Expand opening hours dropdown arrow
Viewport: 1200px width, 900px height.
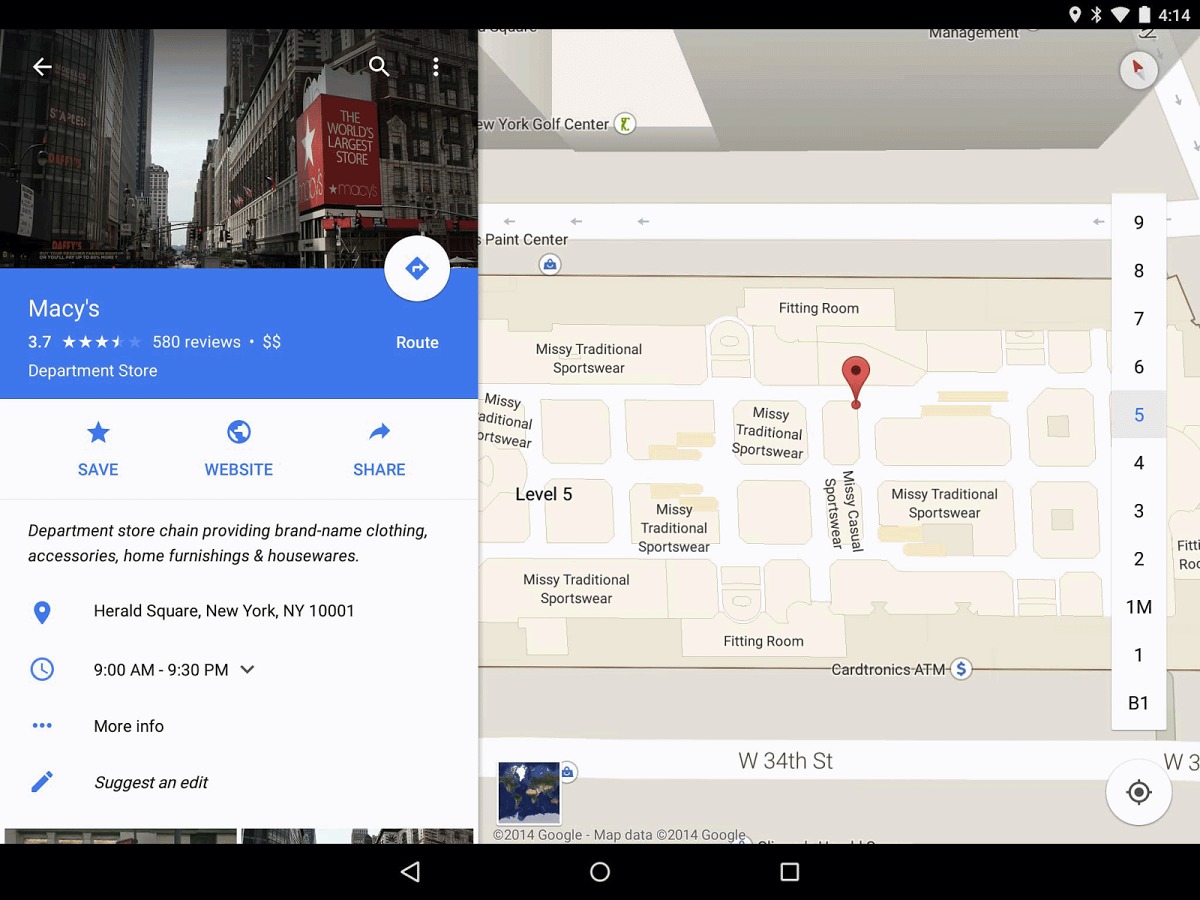coord(248,670)
